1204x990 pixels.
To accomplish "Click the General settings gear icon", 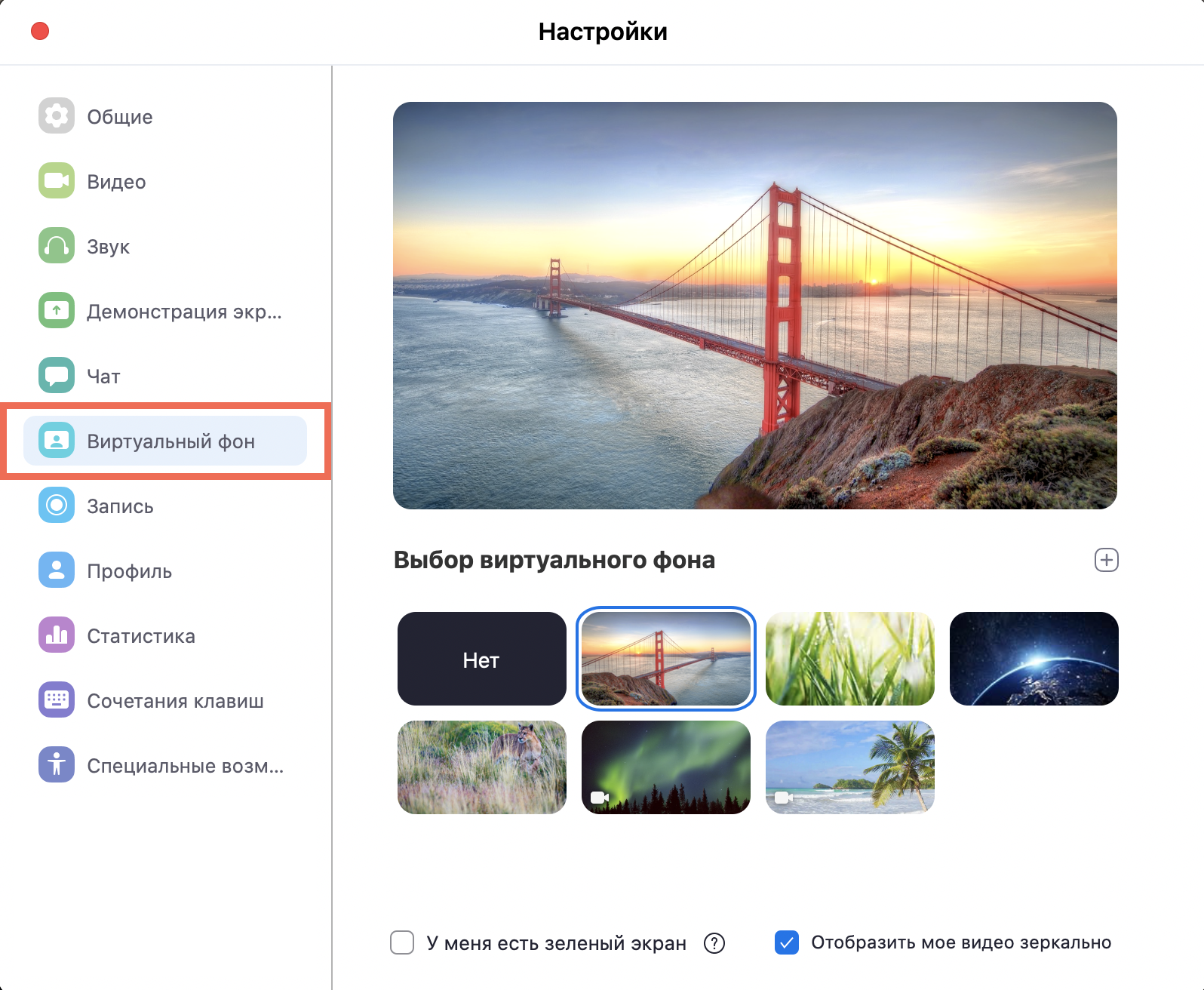I will [57, 116].
